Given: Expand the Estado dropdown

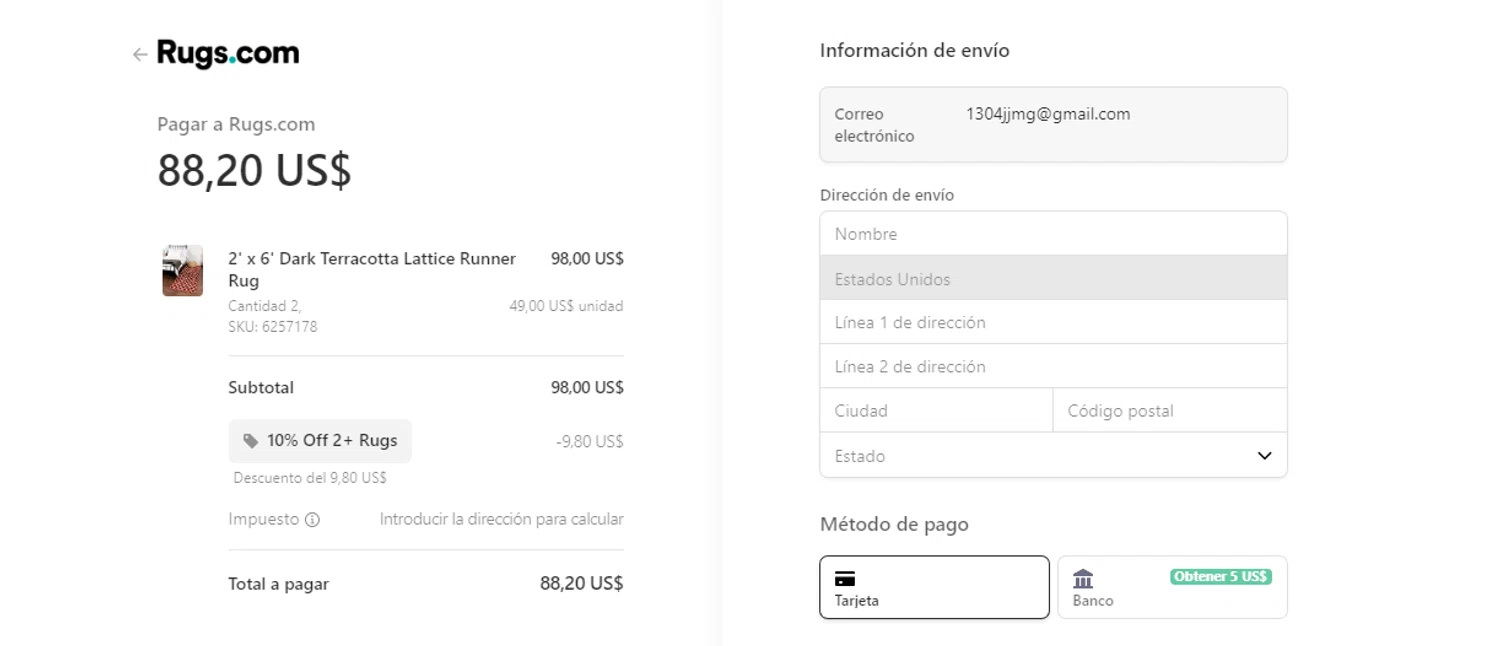Looking at the screenshot, I should click(1040, 456).
